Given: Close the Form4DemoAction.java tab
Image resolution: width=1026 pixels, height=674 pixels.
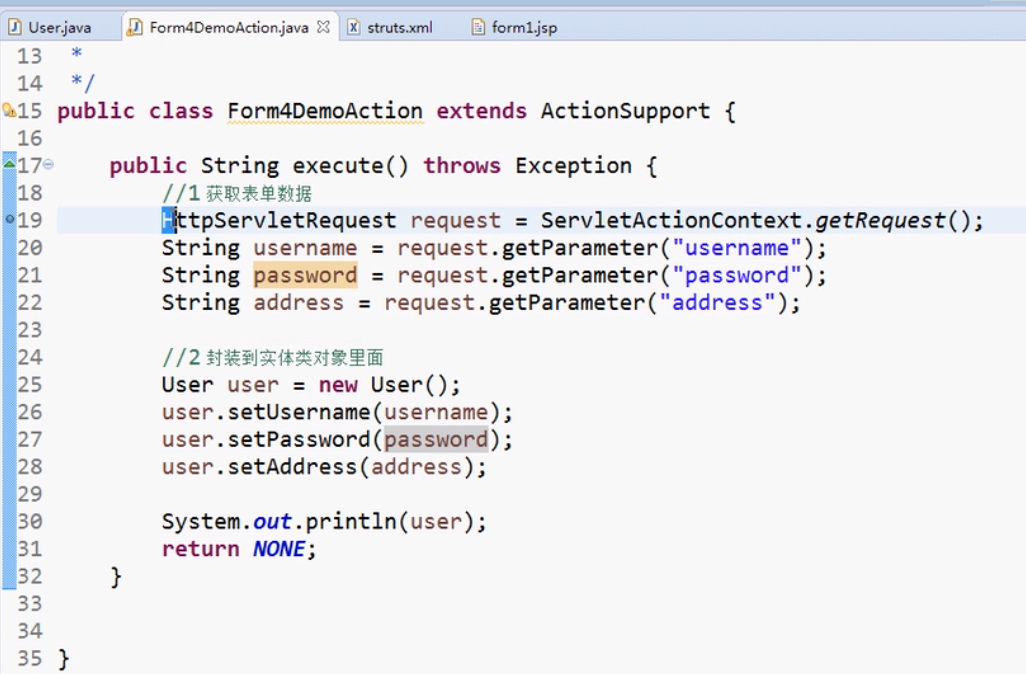Looking at the screenshot, I should [323, 27].
